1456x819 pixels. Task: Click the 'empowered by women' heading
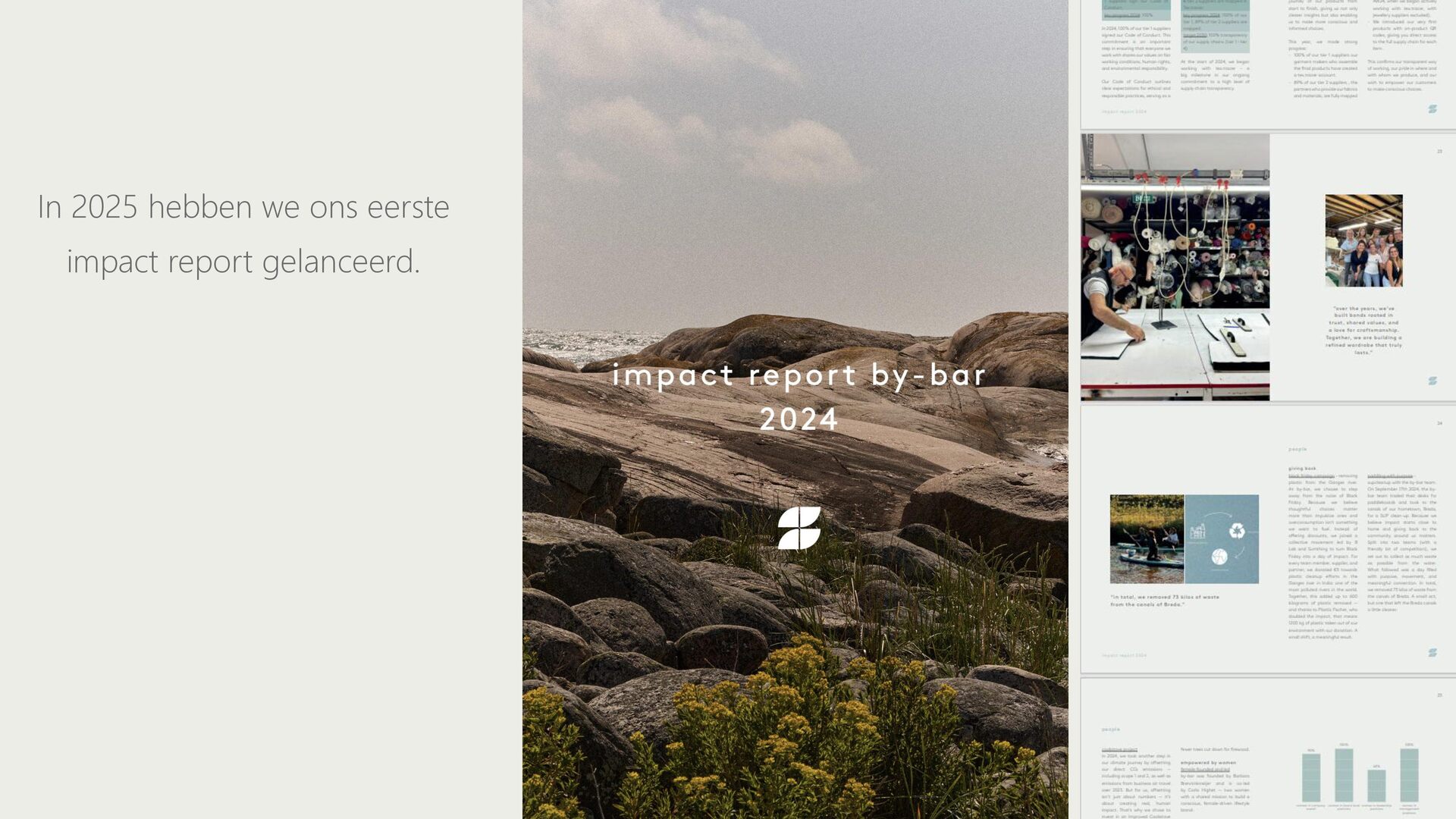1208,763
